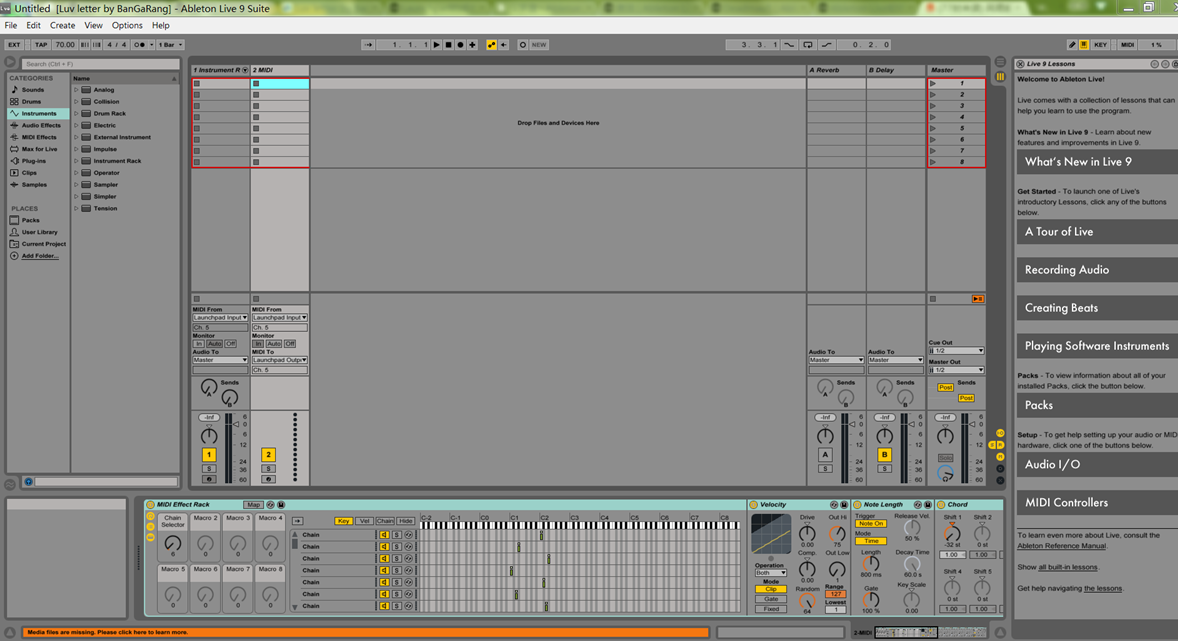The width and height of the screenshot is (1178, 642).
Task: Open quantization 1 Bar dropdown
Action: [170, 45]
